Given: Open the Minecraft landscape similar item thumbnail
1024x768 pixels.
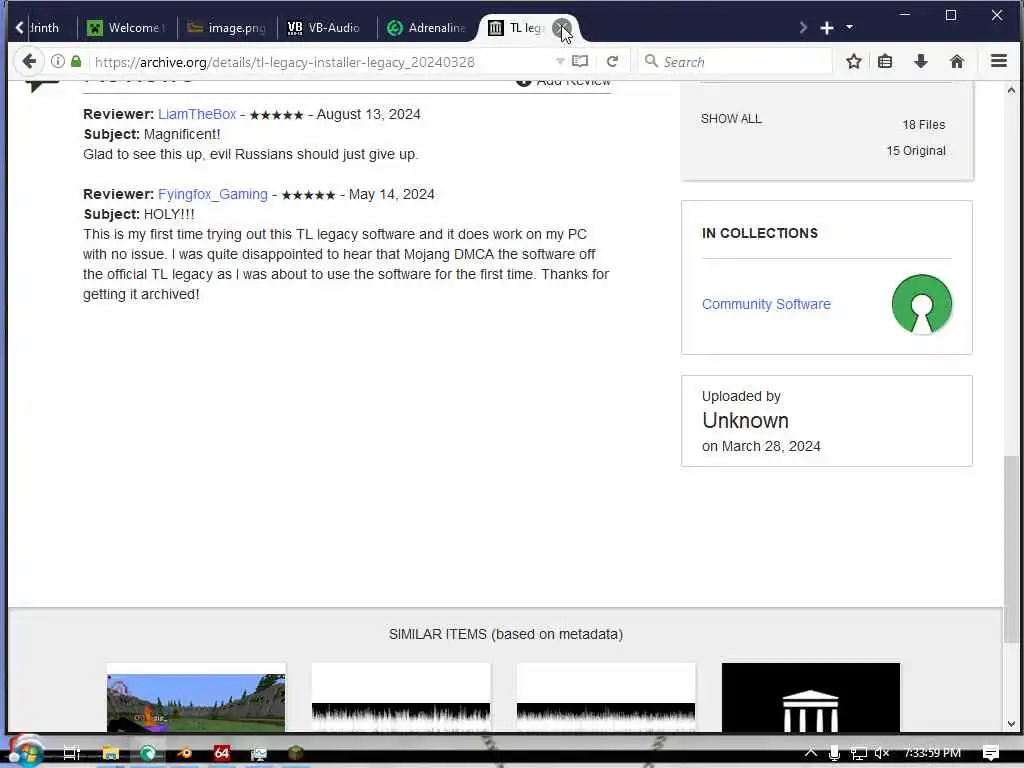Looking at the screenshot, I should pos(196,697).
